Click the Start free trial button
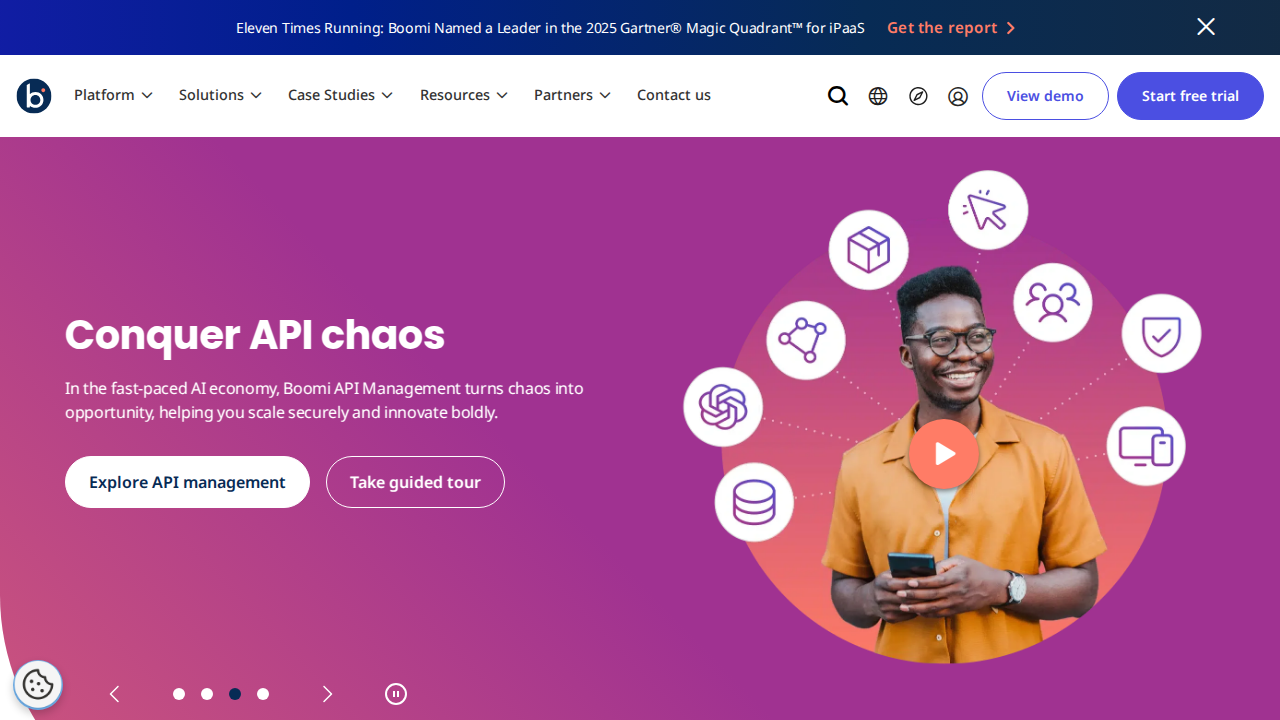This screenshot has height=720, width=1280. 1190,96
